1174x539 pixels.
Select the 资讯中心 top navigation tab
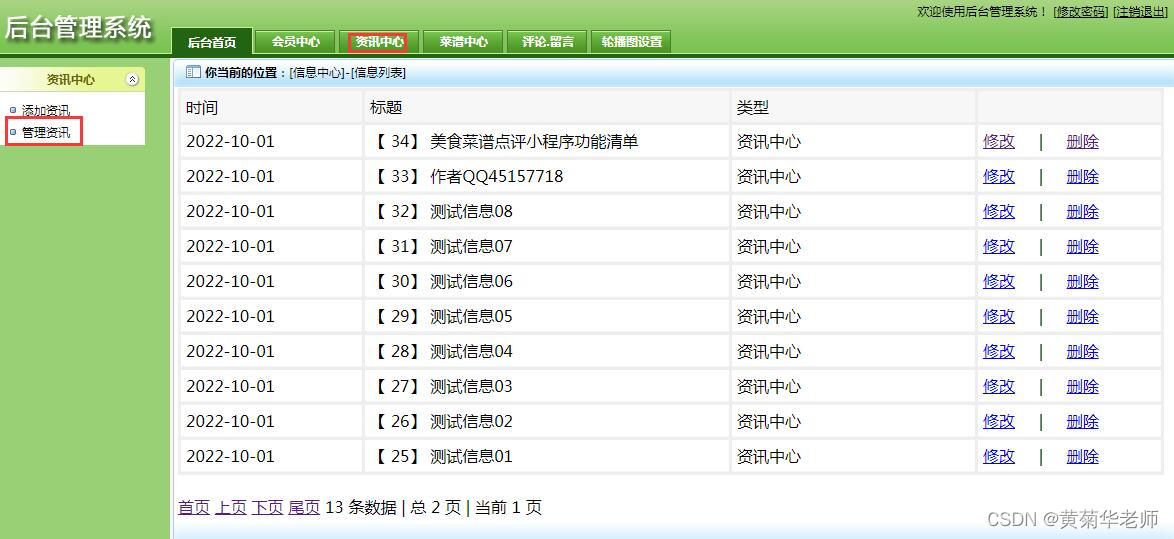coord(380,42)
